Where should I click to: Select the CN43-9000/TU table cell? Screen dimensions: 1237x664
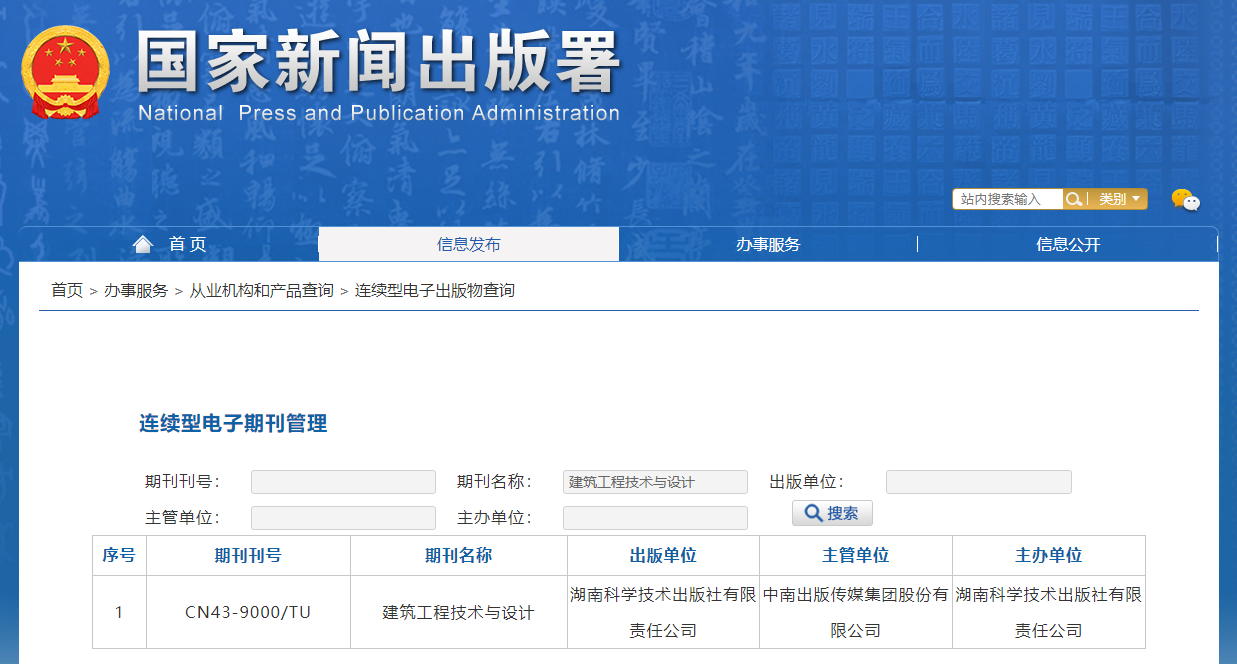[x=248, y=612]
